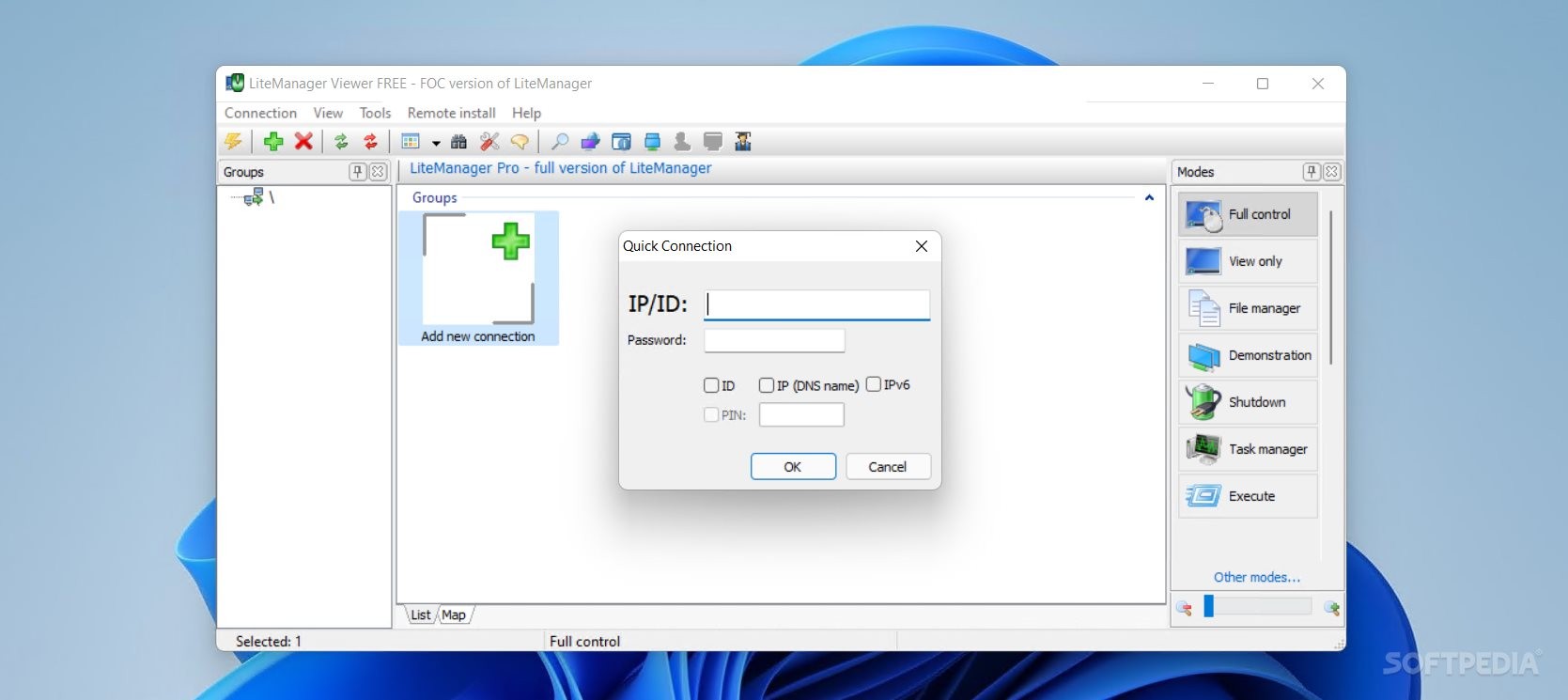Screen dimensions: 1568x700
Task: Select Full control mode
Action: [1249, 214]
